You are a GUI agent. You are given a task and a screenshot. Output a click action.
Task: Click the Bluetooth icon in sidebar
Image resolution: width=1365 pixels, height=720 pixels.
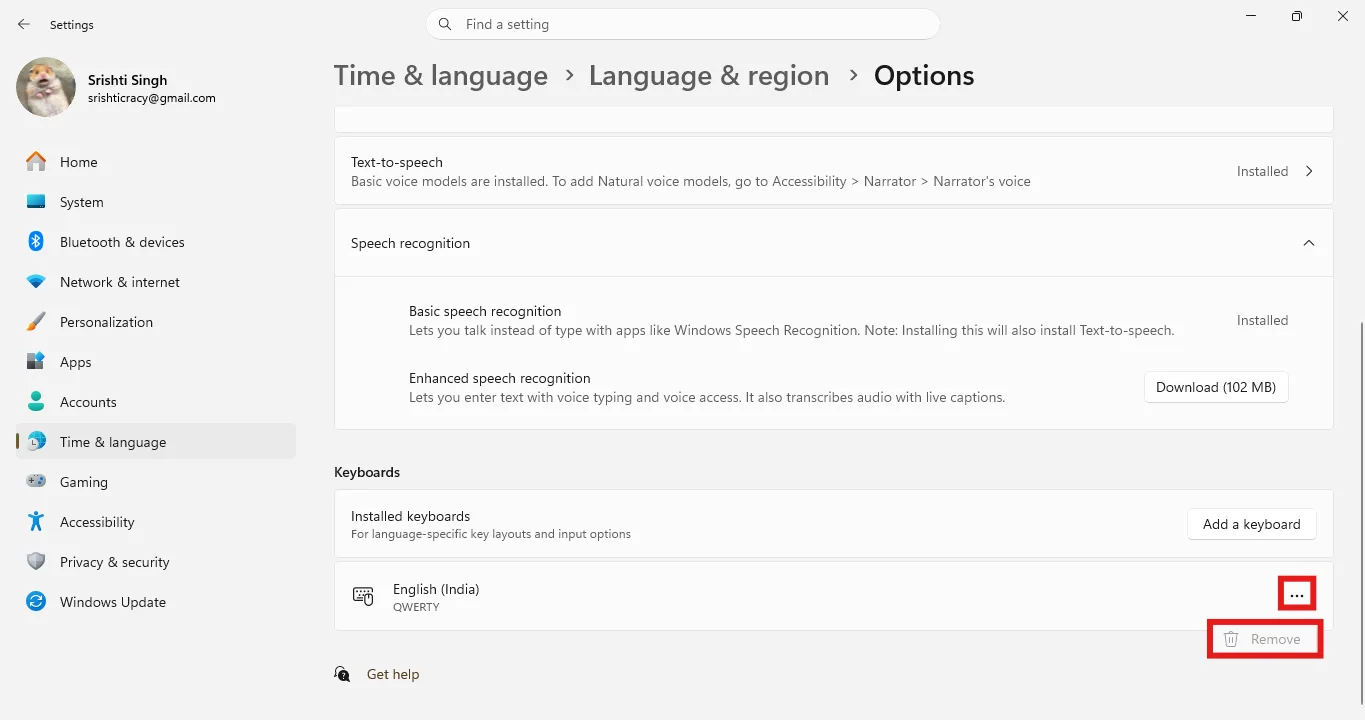coord(36,242)
